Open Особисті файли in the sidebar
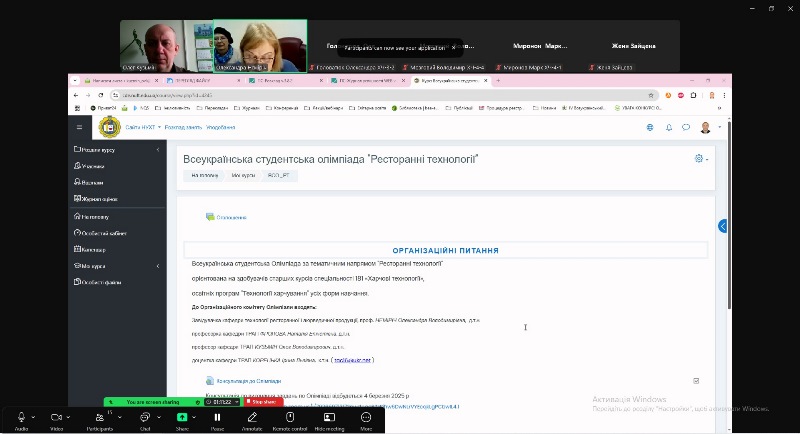800x434 pixels. point(97,282)
